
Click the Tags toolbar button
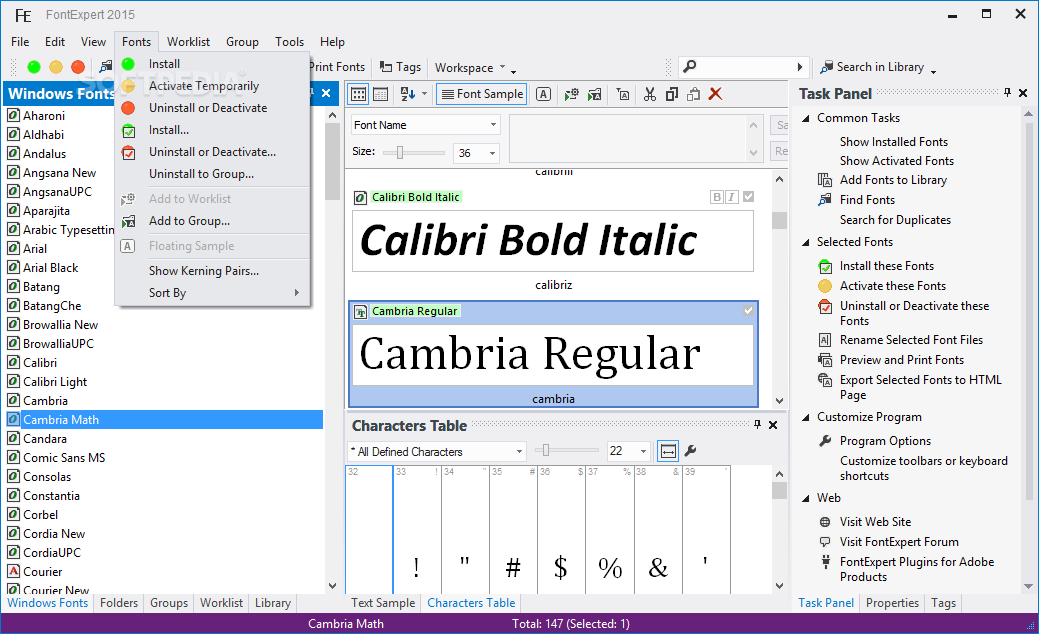tap(400, 67)
